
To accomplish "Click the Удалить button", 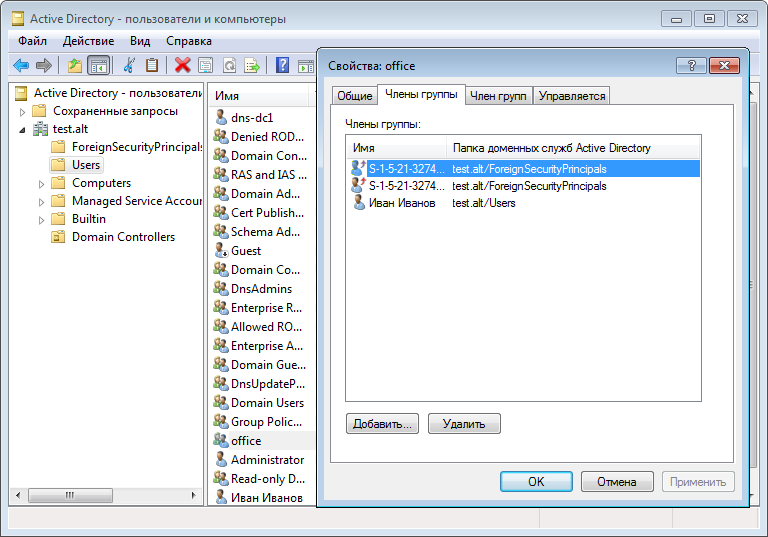I will point(464,424).
